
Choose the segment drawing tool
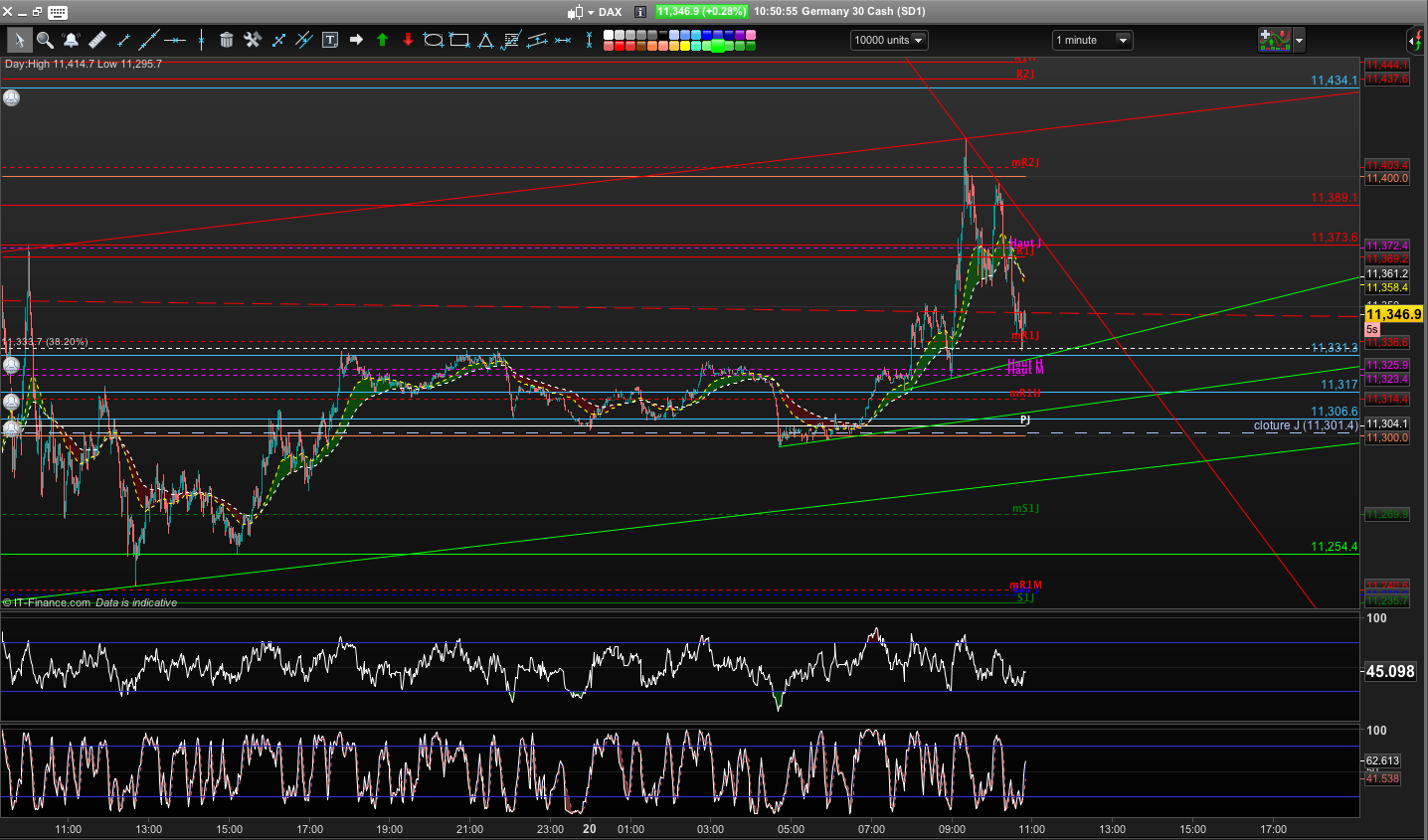tap(123, 40)
